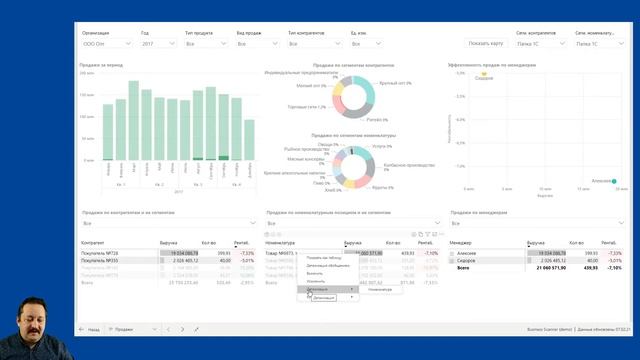Click the Номенклатура column header

280,243
